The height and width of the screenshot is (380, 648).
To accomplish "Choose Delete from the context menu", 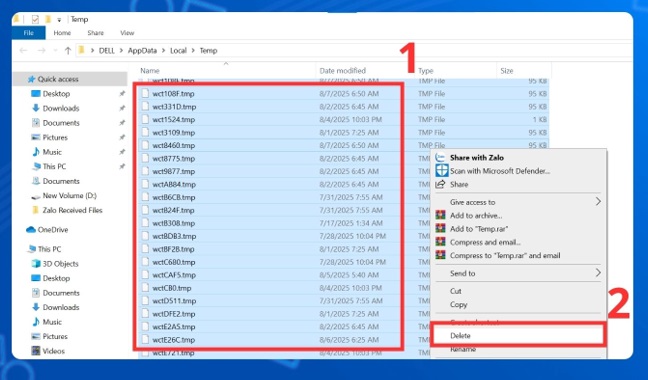I will tap(460, 335).
